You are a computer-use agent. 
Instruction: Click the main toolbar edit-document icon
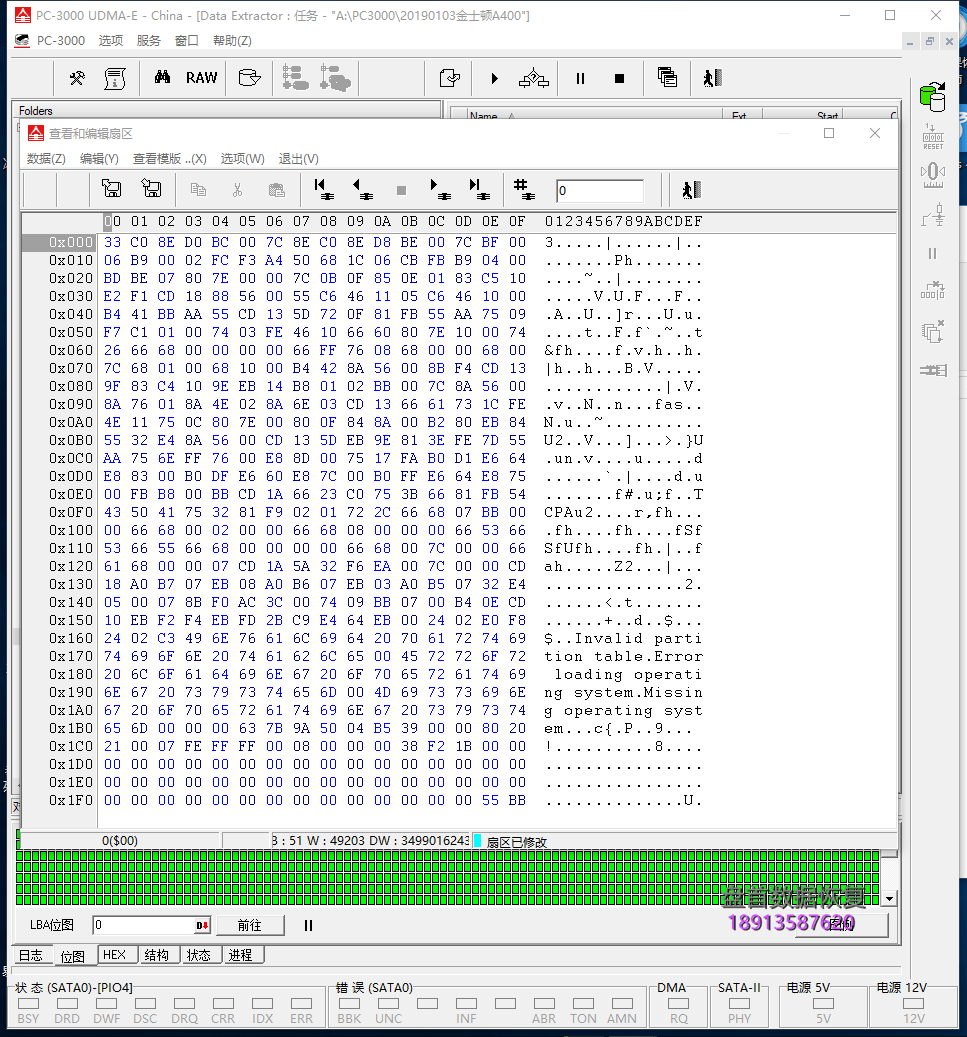[x=450, y=78]
